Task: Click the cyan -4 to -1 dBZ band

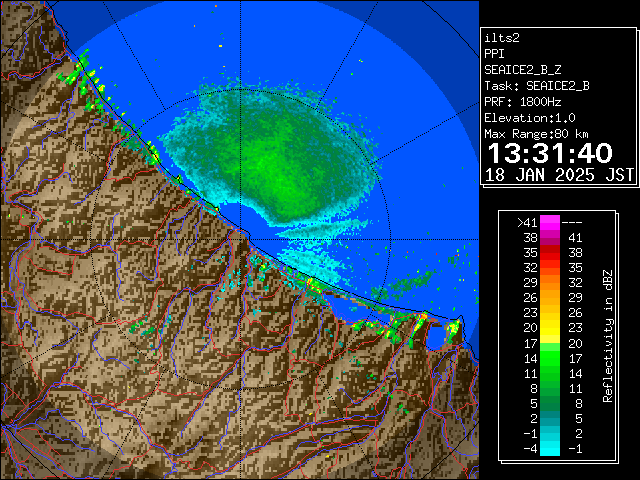Action: pos(550,448)
